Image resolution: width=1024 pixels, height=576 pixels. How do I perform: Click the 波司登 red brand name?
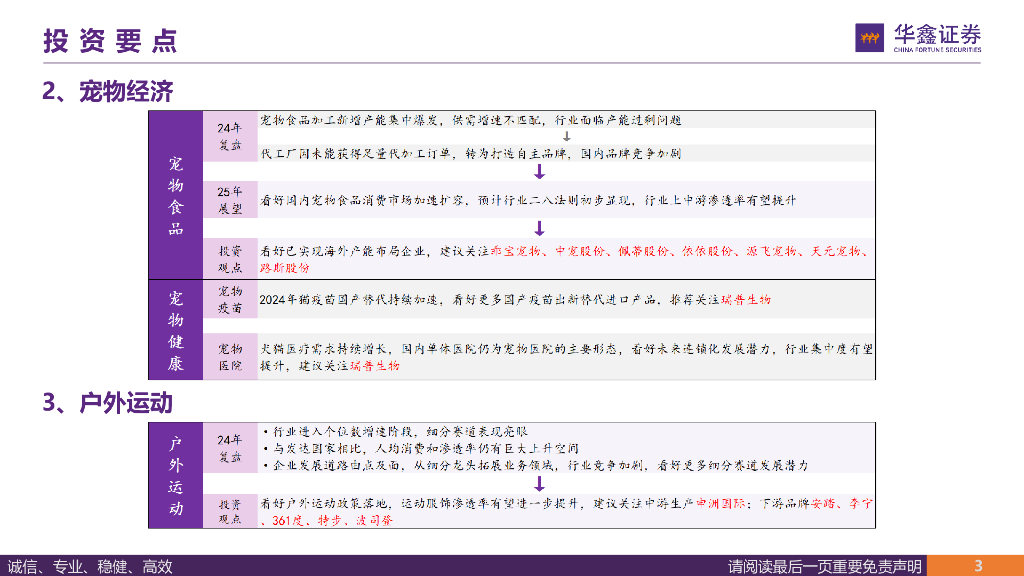pyautogui.click(x=374, y=520)
